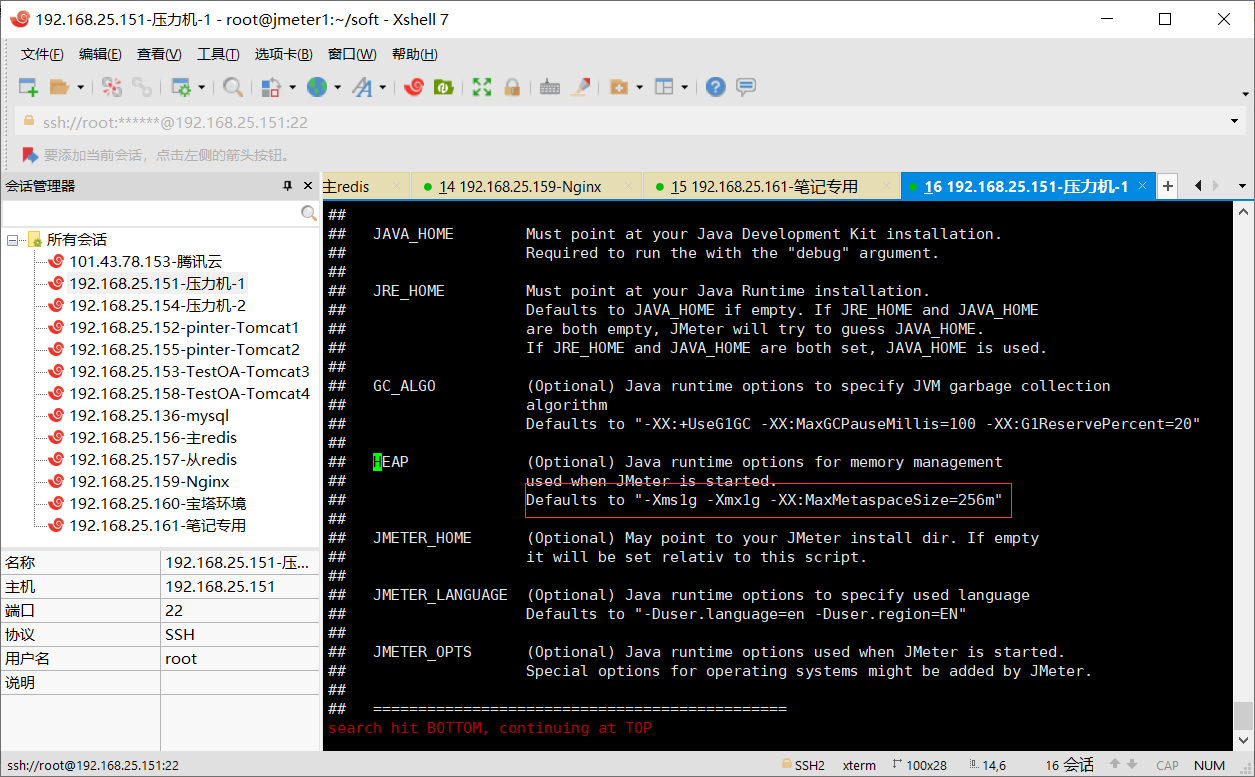Click the add current session arrow flag icon
This screenshot has height=777, width=1255.
point(30,155)
